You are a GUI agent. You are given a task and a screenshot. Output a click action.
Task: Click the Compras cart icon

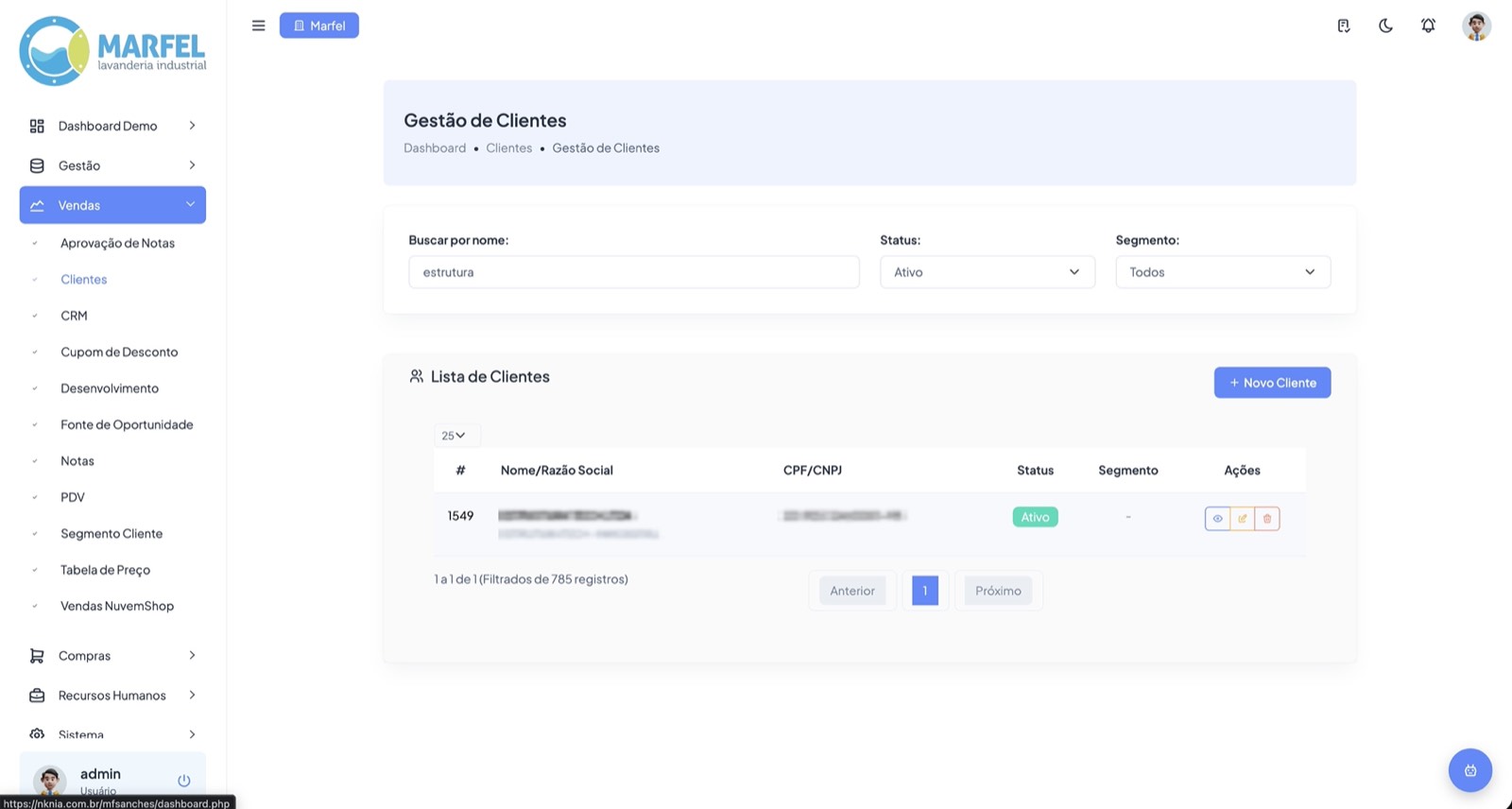pos(37,656)
